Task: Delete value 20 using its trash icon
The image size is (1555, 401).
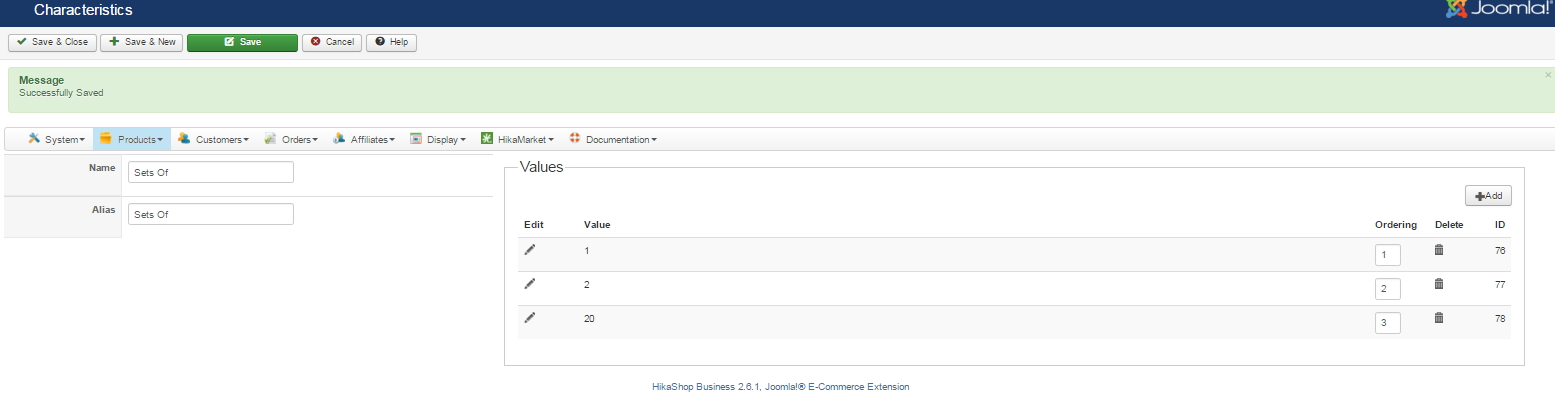Action: (x=1439, y=318)
